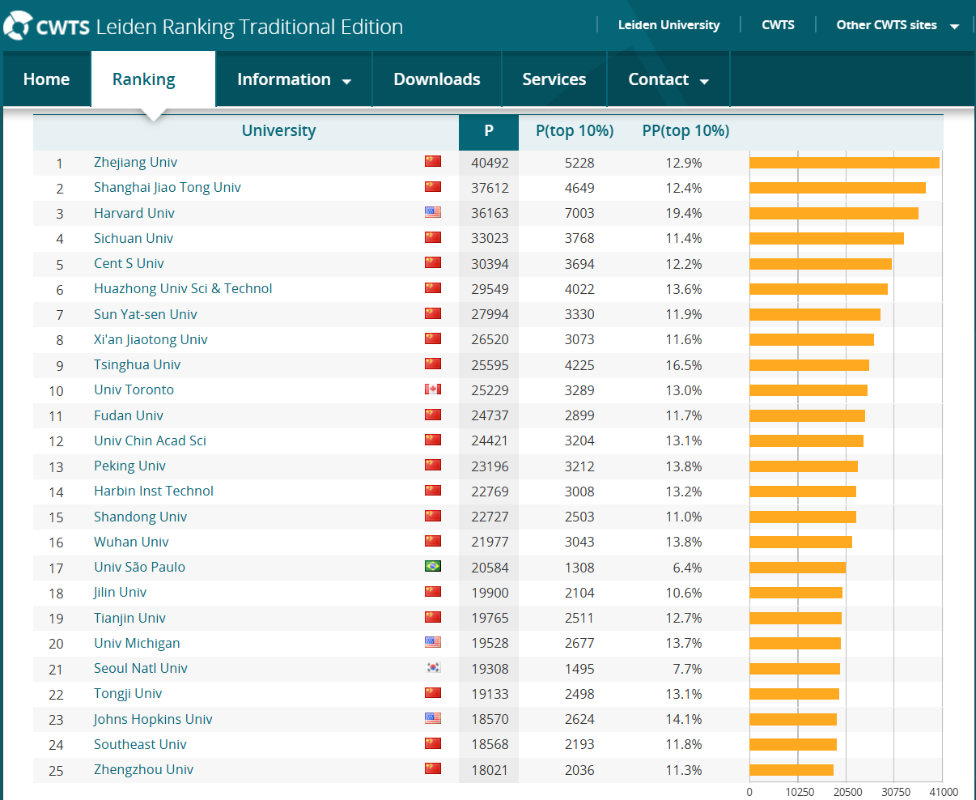Click the Canada flag next to Univ Toronto
Image resolution: width=976 pixels, height=800 pixels.
pyautogui.click(x=433, y=390)
